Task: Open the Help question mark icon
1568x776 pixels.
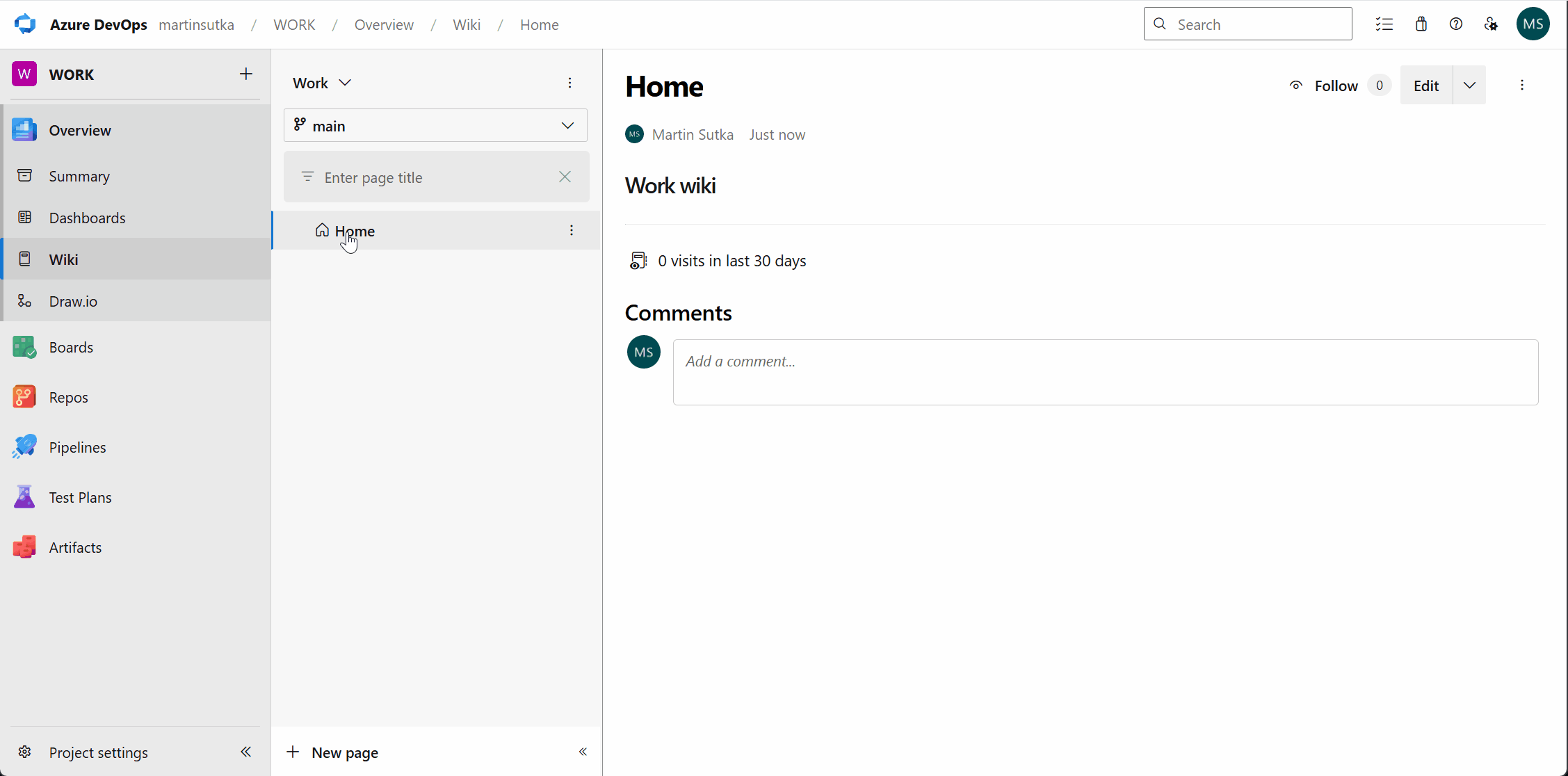Action: click(x=1455, y=24)
